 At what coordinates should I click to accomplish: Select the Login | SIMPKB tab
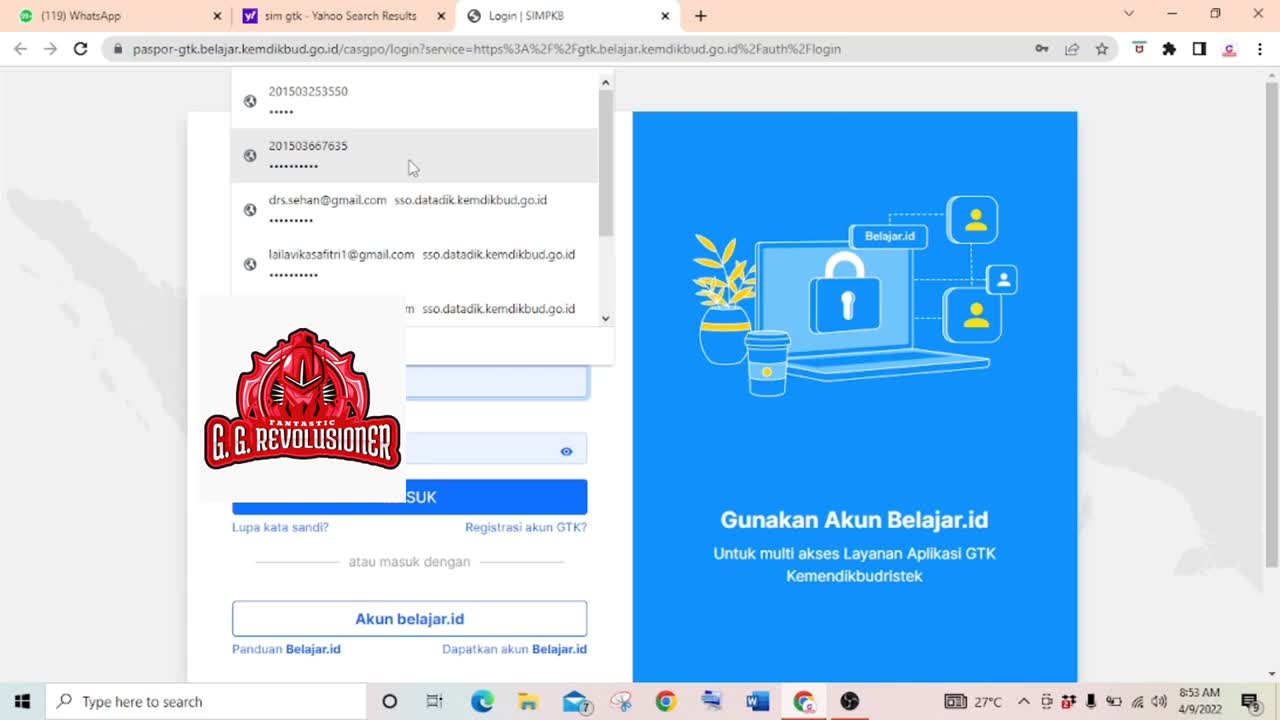pyautogui.click(x=568, y=16)
